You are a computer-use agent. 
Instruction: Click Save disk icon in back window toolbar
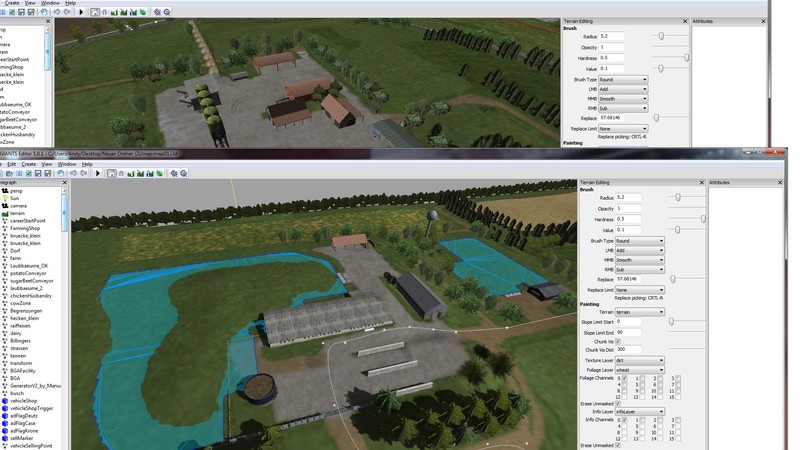coord(21,12)
